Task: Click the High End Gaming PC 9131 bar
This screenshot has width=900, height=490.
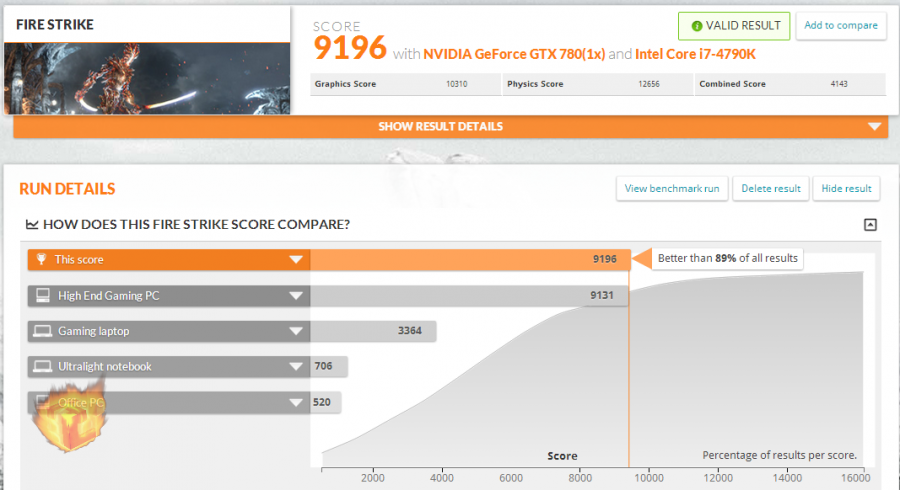Action: tap(469, 295)
